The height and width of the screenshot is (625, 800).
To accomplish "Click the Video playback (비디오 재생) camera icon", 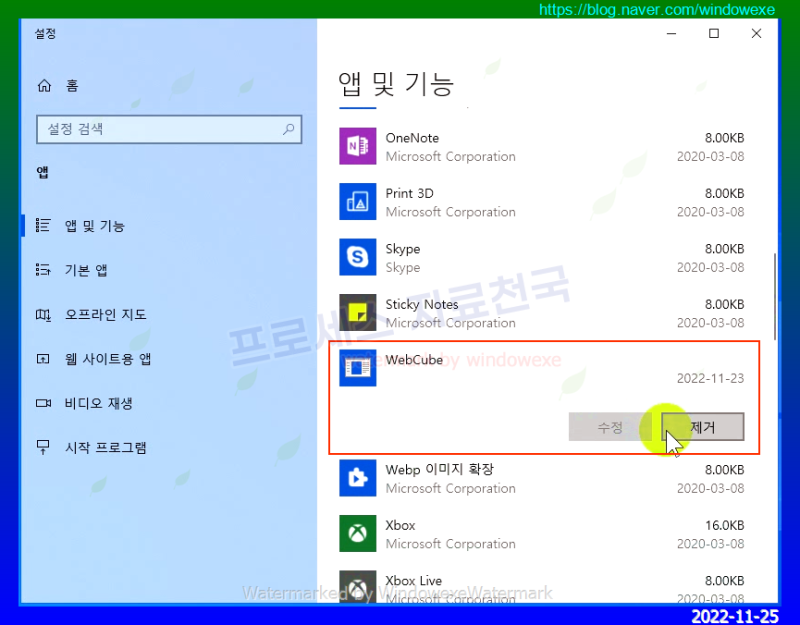I will click(43, 403).
